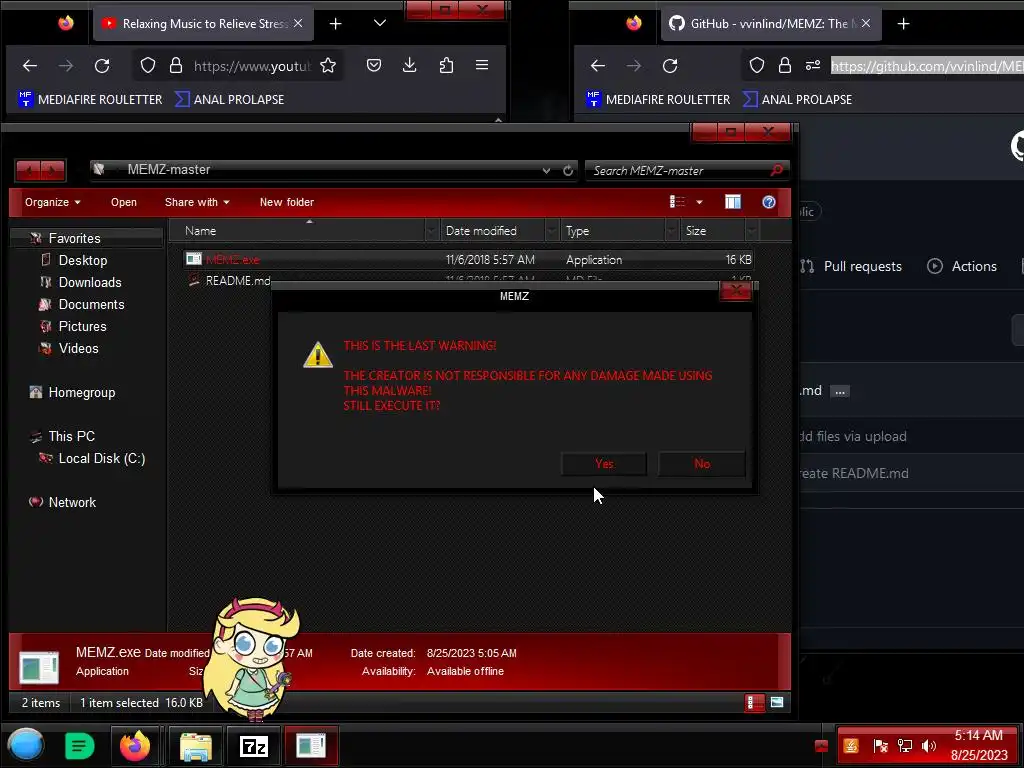The image size is (1024, 768).
Task: Open Firefox from the taskbar
Action: (x=135, y=746)
